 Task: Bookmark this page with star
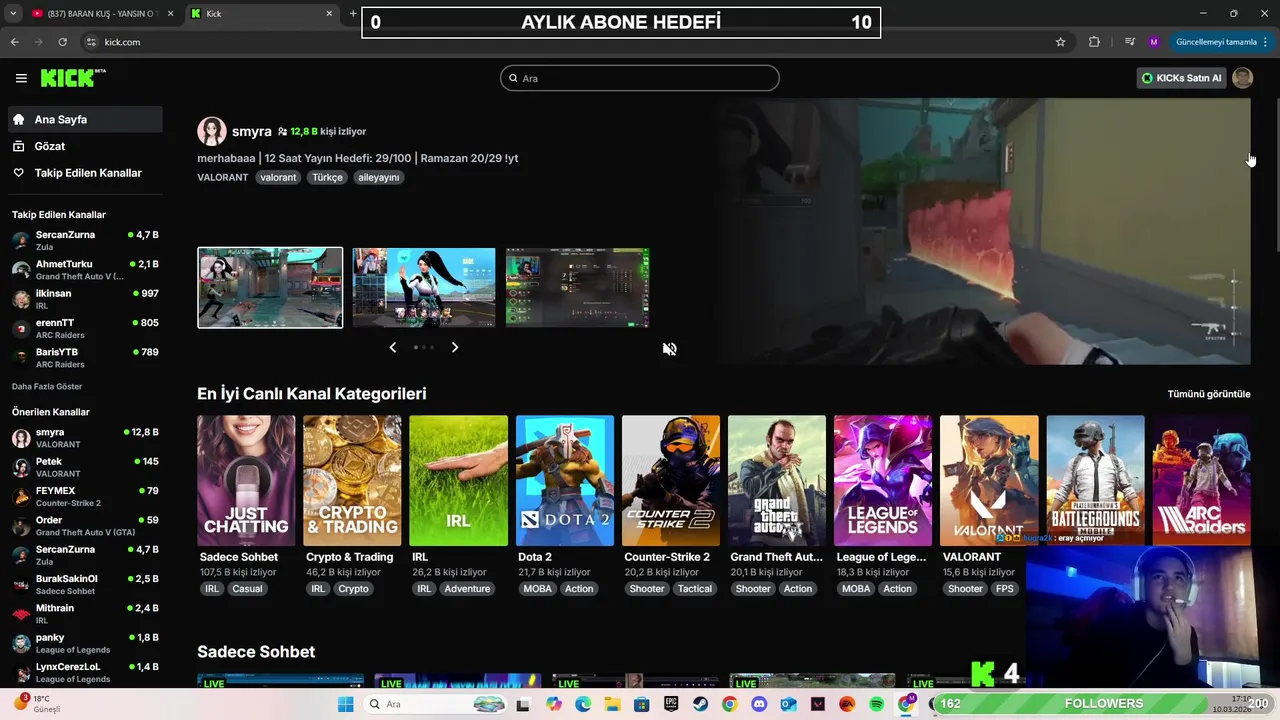click(x=1060, y=42)
